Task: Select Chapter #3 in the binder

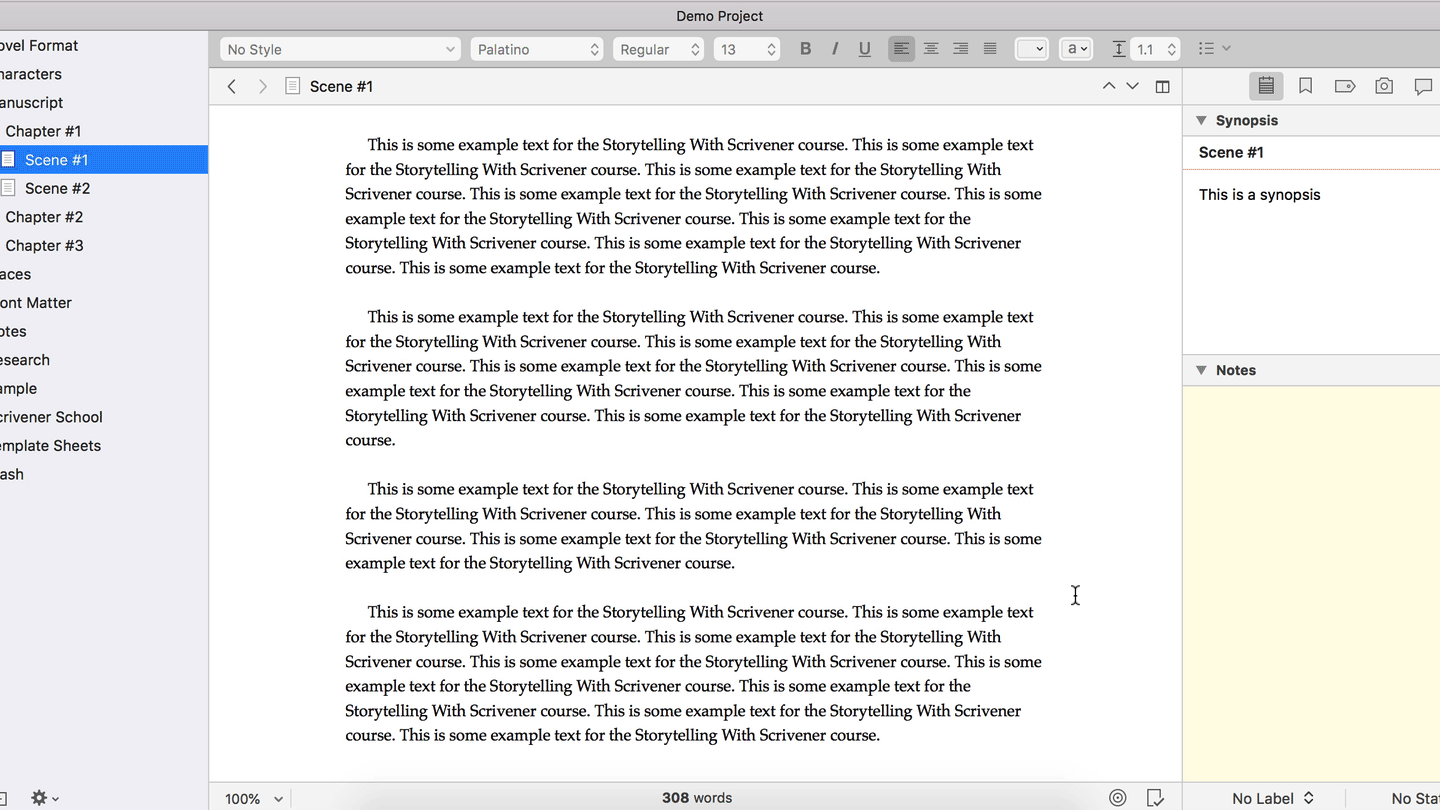Action: [104, 245]
